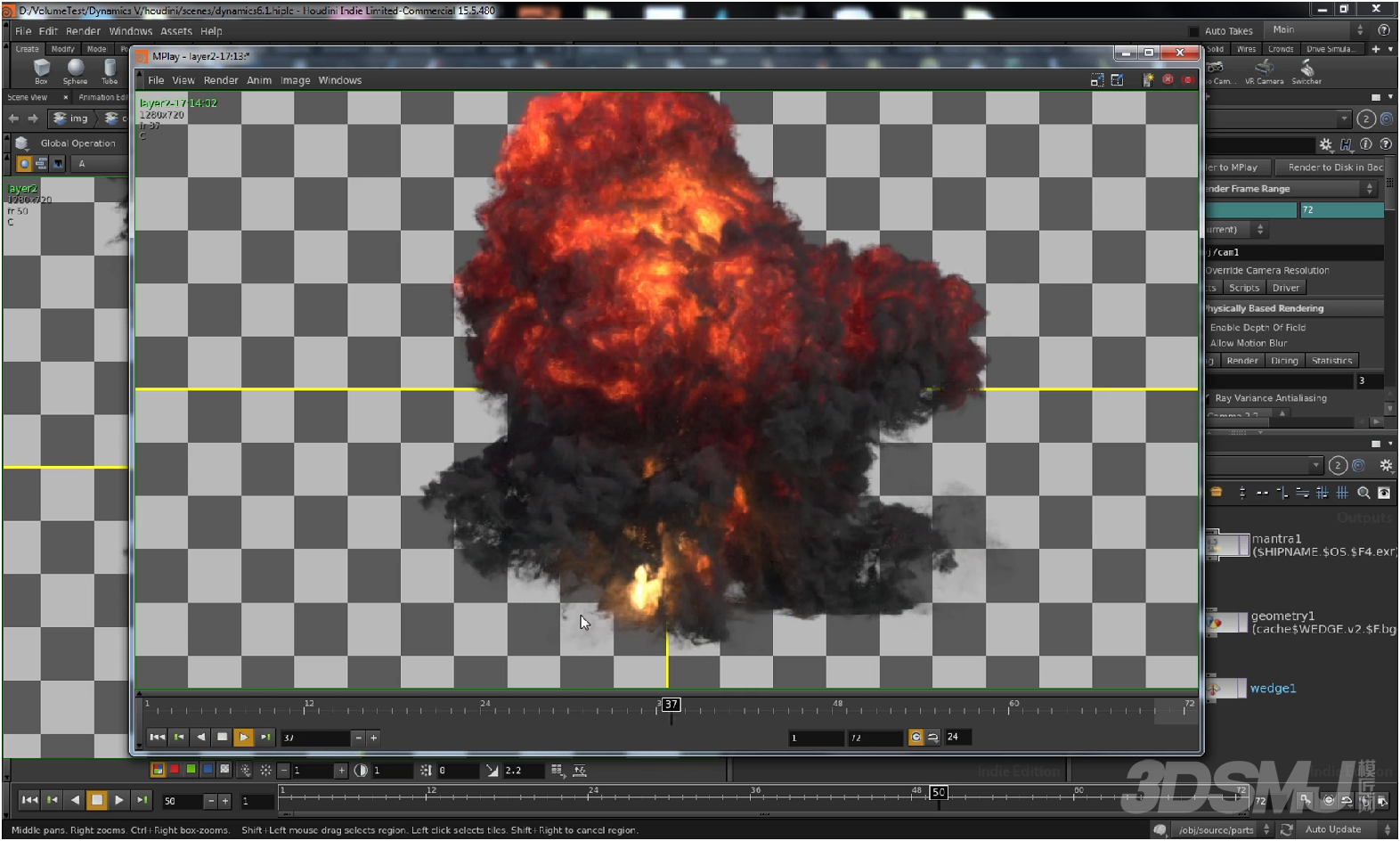Click the Render to Disk in Background button
1400x841 pixels.
click(x=1331, y=167)
